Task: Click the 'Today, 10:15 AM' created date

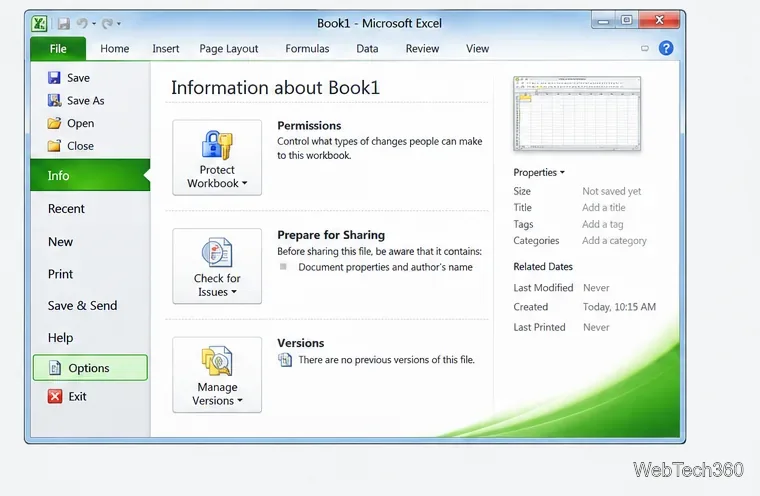Action: pyautogui.click(x=619, y=307)
